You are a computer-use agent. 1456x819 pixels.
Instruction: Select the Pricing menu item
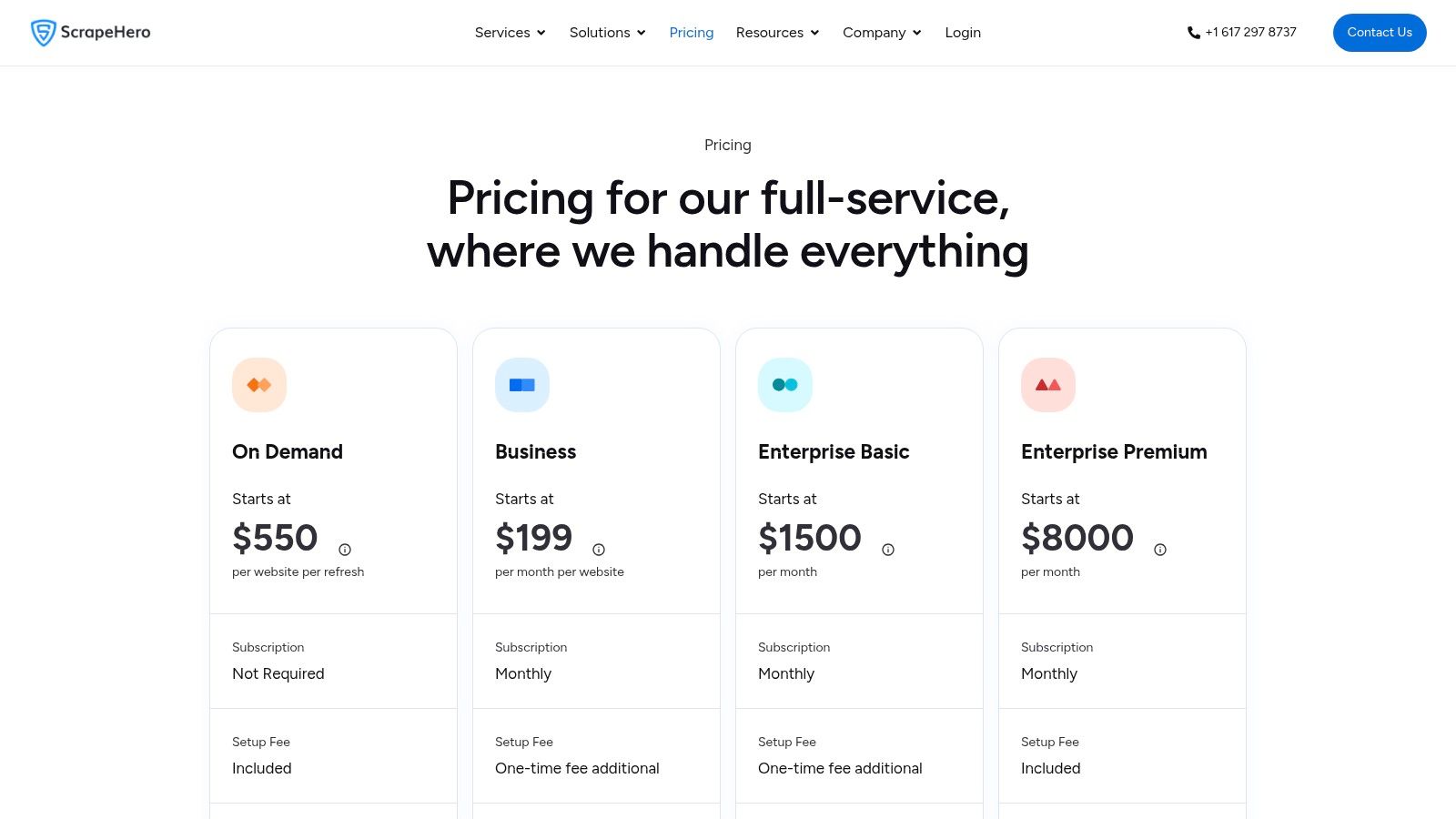coord(691,33)
